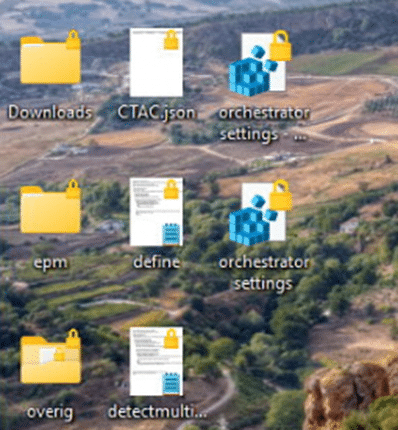This screenshot has height=430, width=398.
Task: Select the Downloads folder icon
Action: click(x=50, y=57)
